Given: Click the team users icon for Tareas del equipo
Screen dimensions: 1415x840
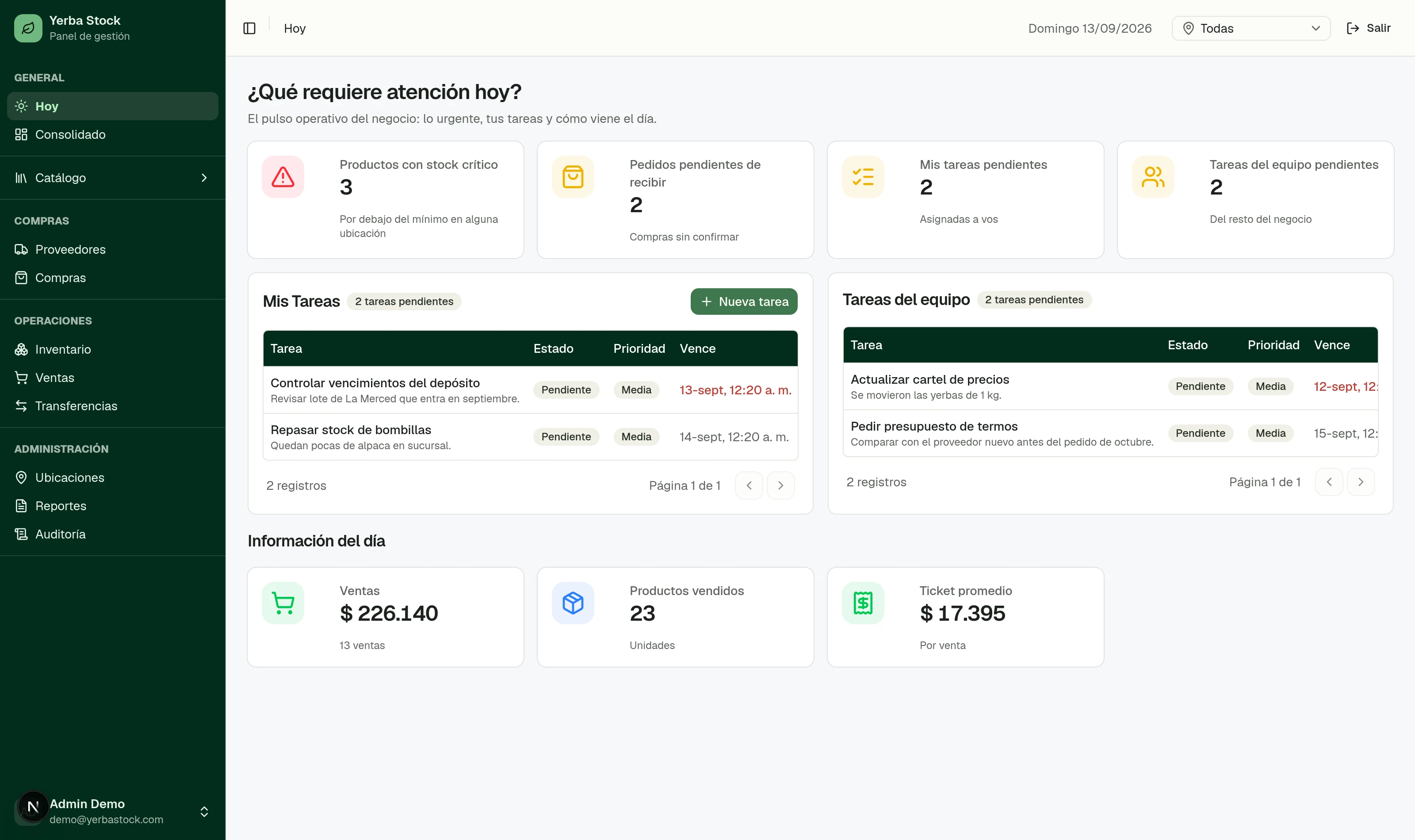Looking at the screenshot, I should point(1153,176).
